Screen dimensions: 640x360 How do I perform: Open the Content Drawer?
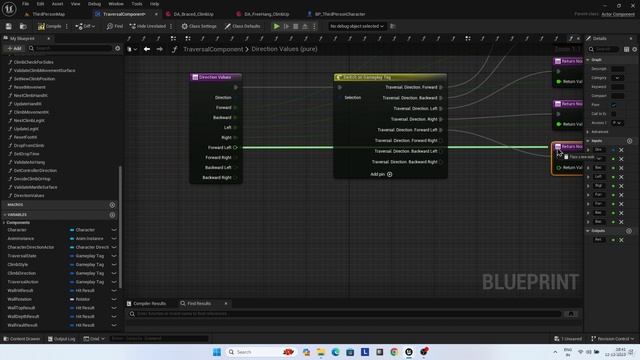click(x=22, y=339)
